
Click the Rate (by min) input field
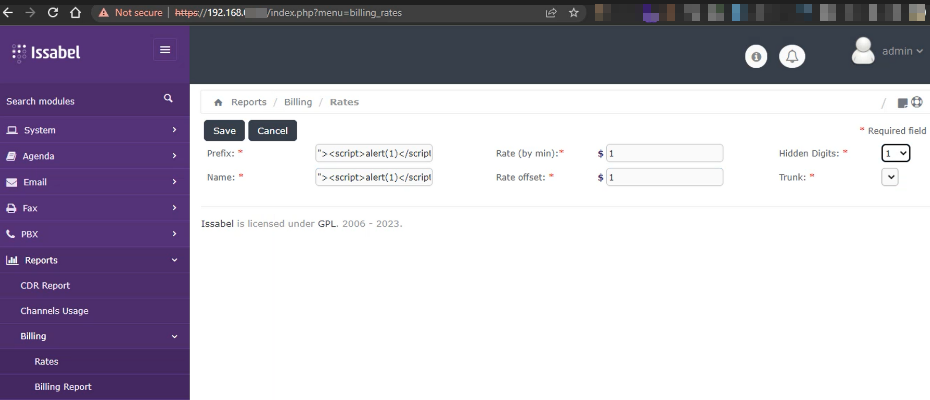[664, 153]
